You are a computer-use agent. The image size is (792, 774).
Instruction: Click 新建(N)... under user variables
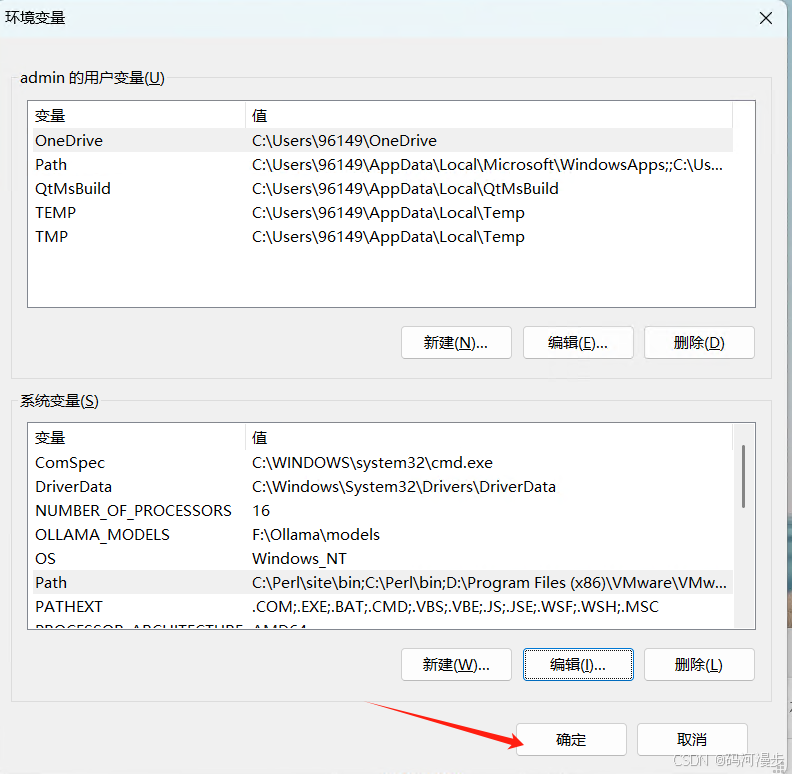456,343
